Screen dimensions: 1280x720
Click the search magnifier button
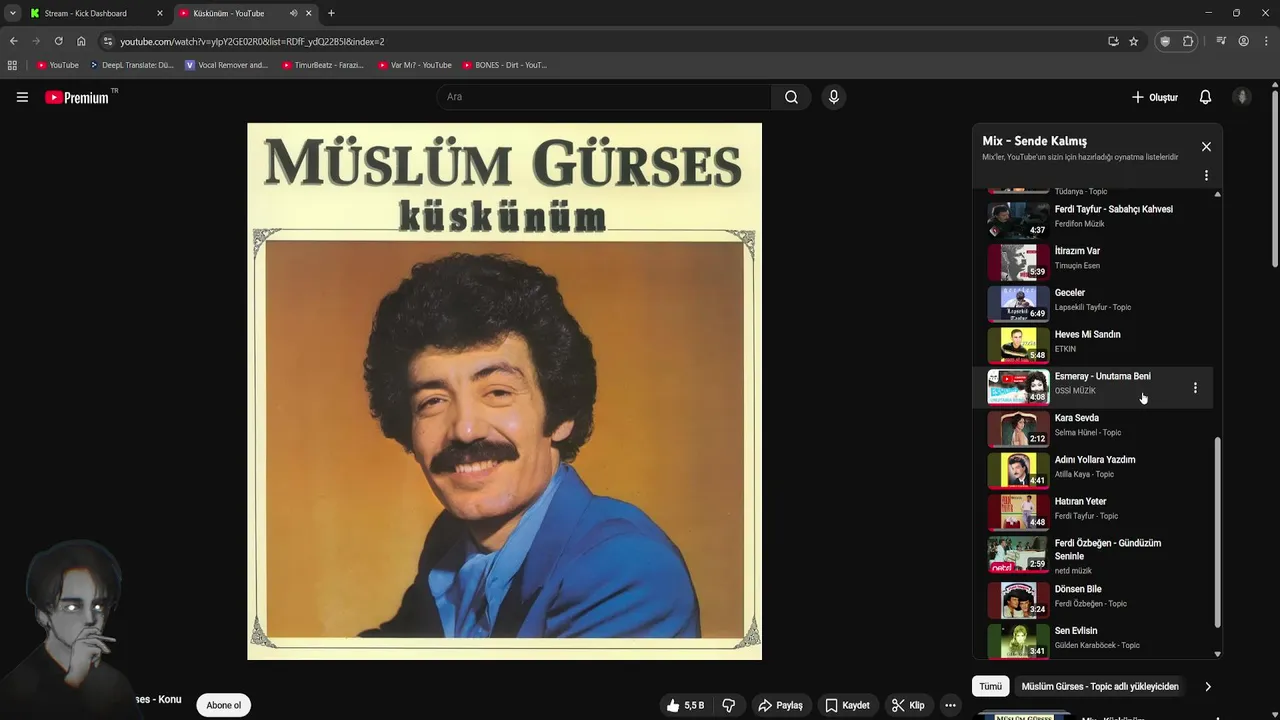point(791,97)
